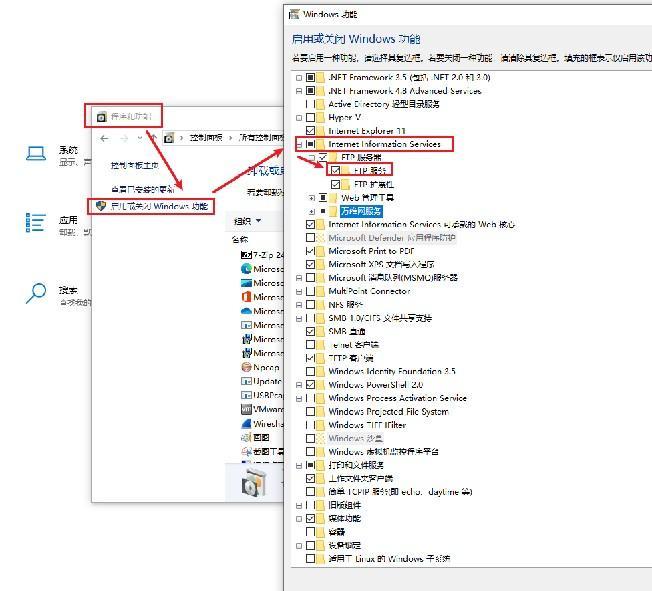Uncheck the highlighted FTP 服务 checkbox
Image resolution: width=652 pixels, height=591 pixels.
click(x=336, y=171)
